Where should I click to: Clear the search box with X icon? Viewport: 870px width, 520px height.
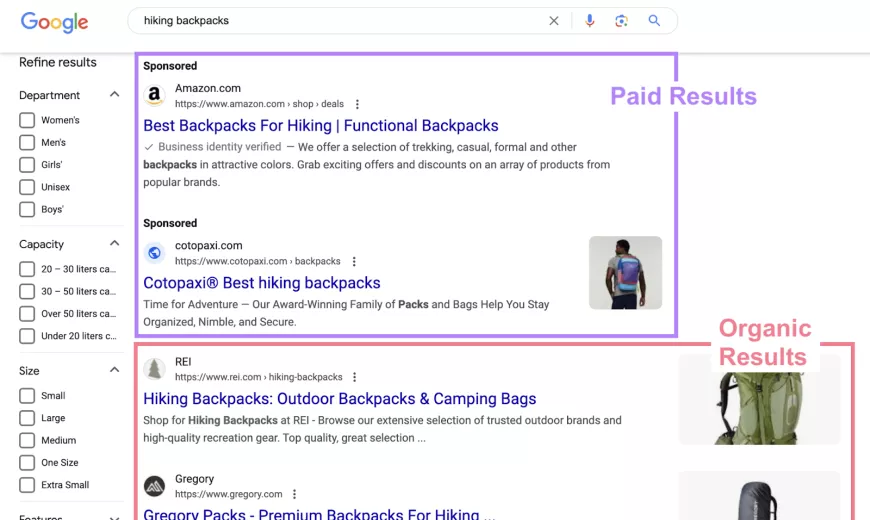tap(554, 21)
